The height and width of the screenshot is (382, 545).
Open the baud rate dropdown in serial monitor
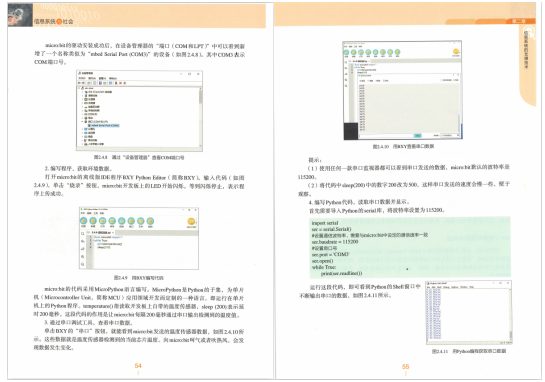(450, 135)
